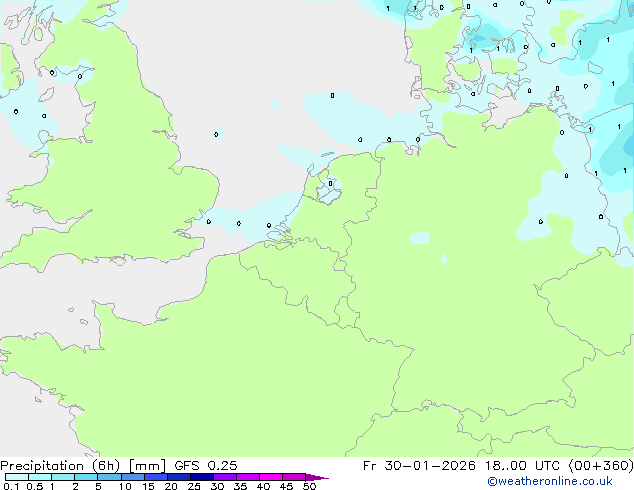
Task: Click the 'GFS 0.25' model label
Action: click(x=206, y=466)
